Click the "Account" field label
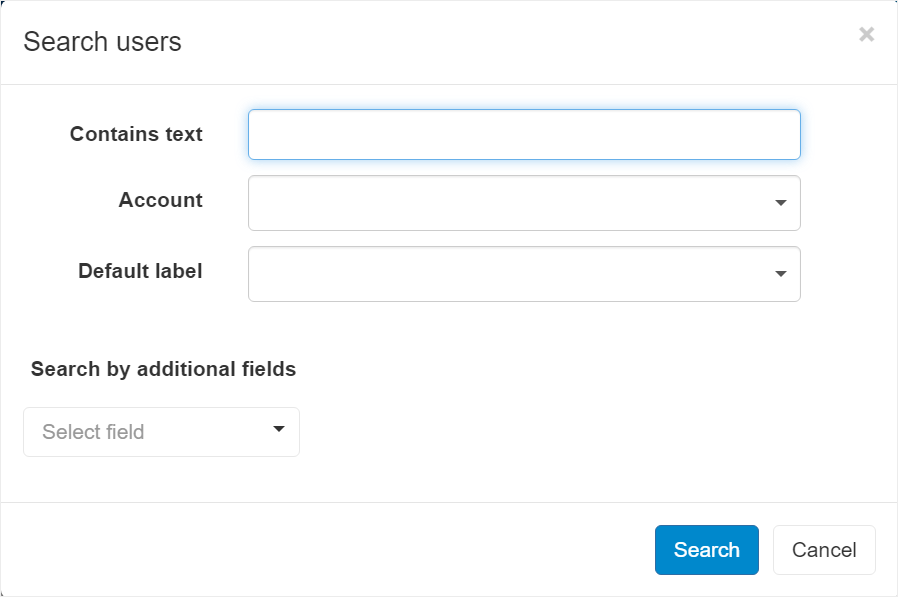 click(160, 200)
